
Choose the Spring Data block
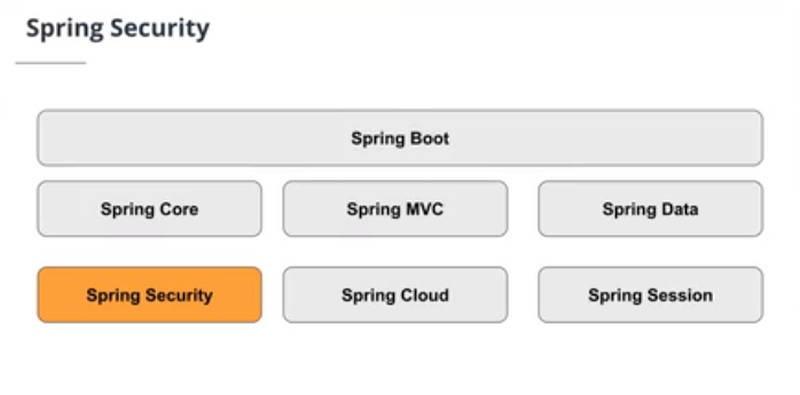(651, 209)
